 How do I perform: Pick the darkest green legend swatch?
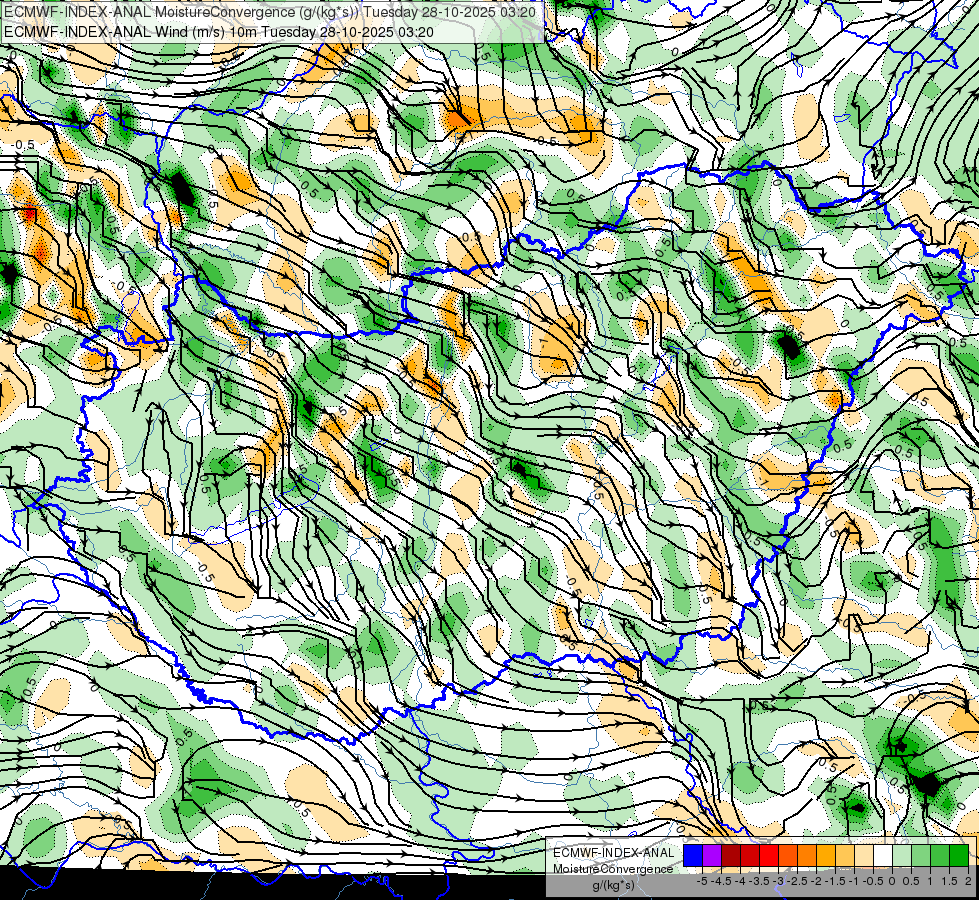(959, 855)
